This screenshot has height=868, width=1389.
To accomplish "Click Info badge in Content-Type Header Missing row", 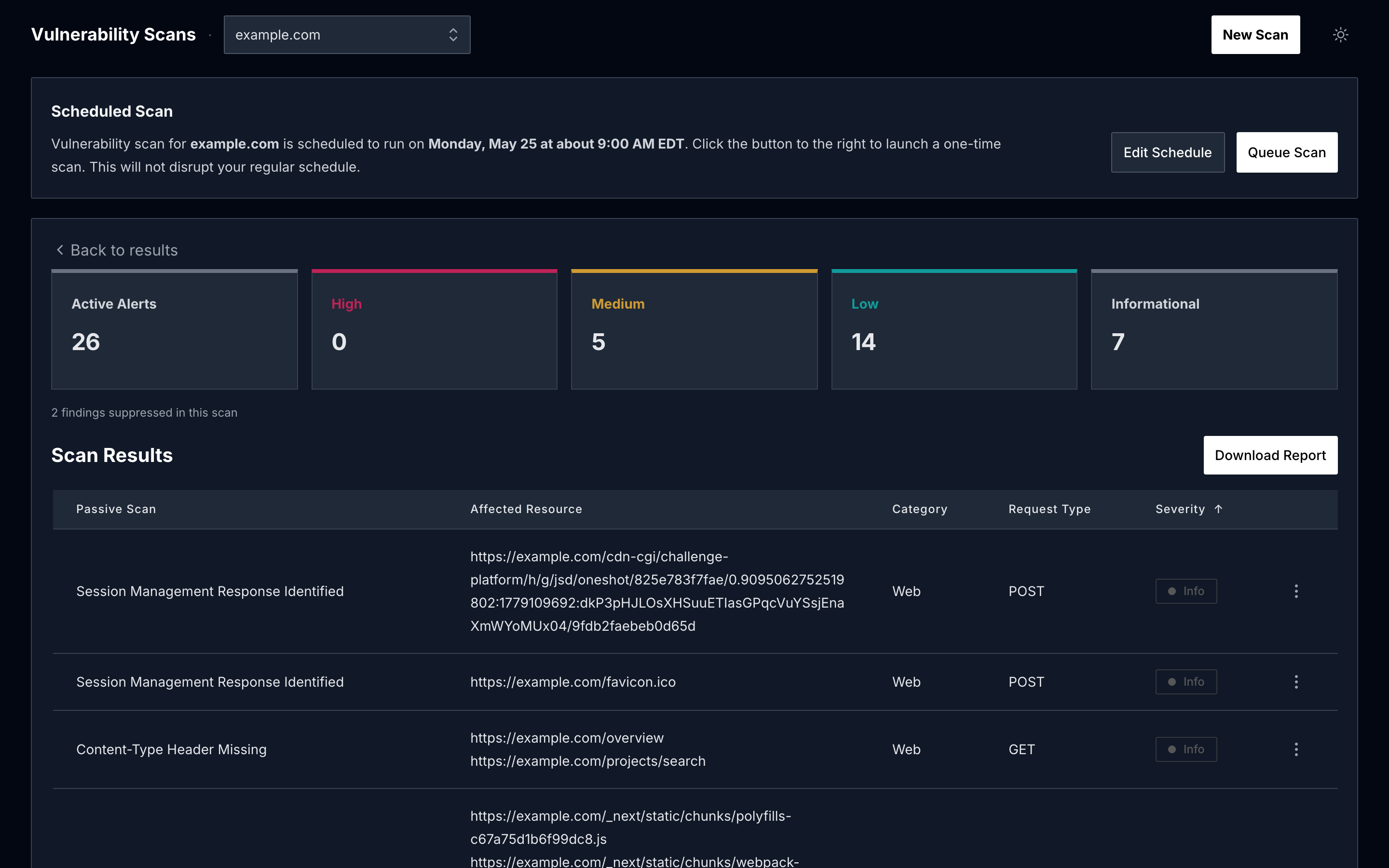I will [1186, 749].
